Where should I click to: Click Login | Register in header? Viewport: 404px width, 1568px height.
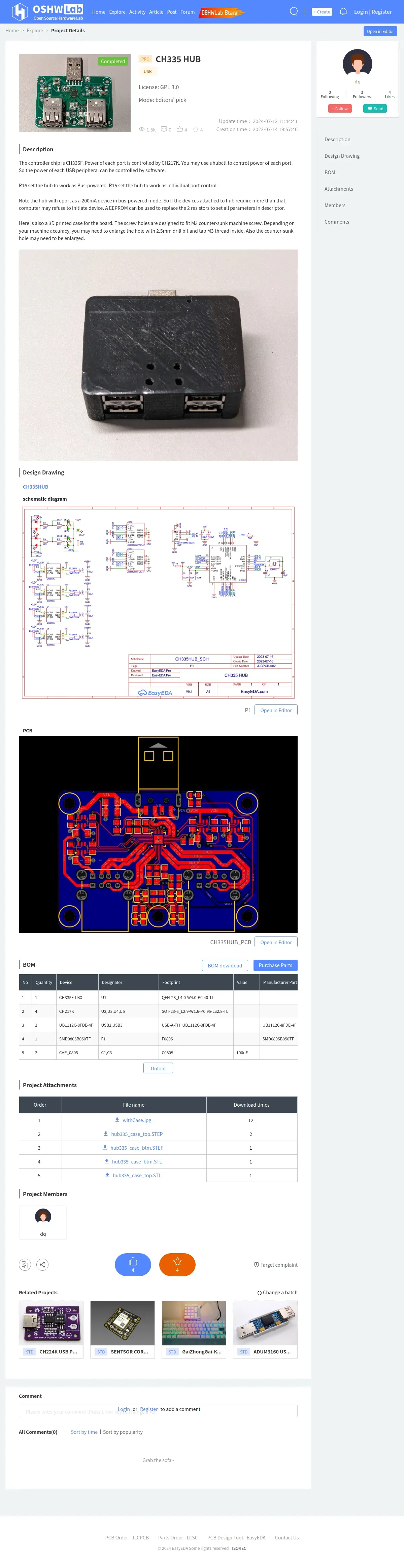tap(373, 11)
